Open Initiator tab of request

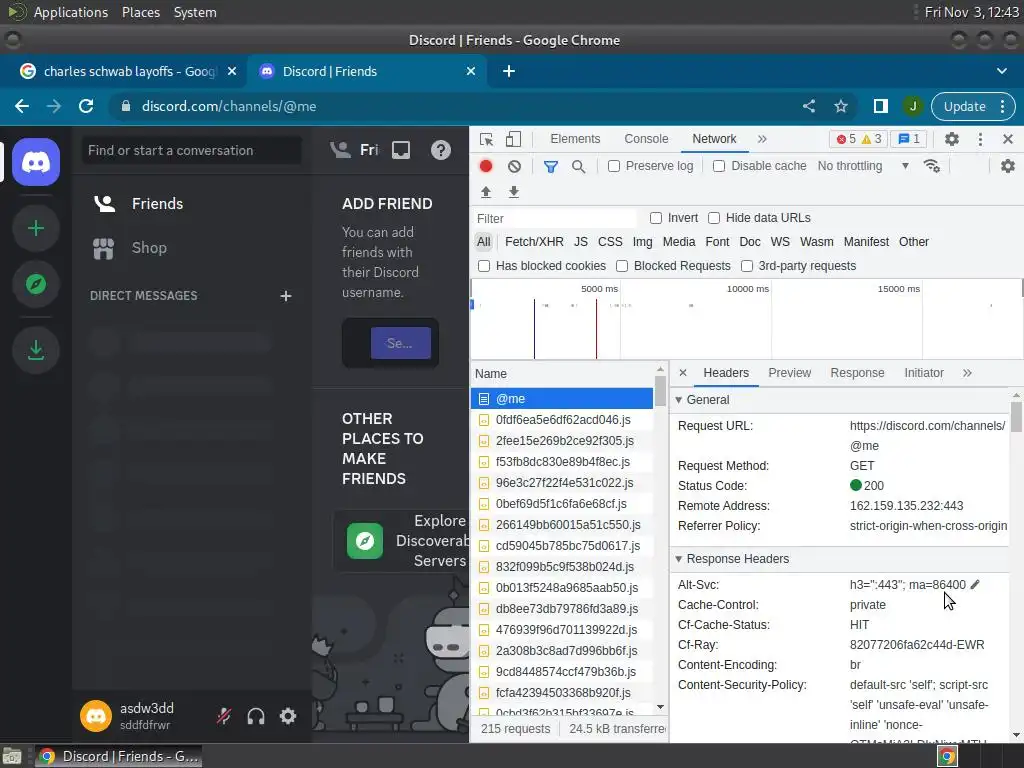pyautogui.click(x=923, y=373)
